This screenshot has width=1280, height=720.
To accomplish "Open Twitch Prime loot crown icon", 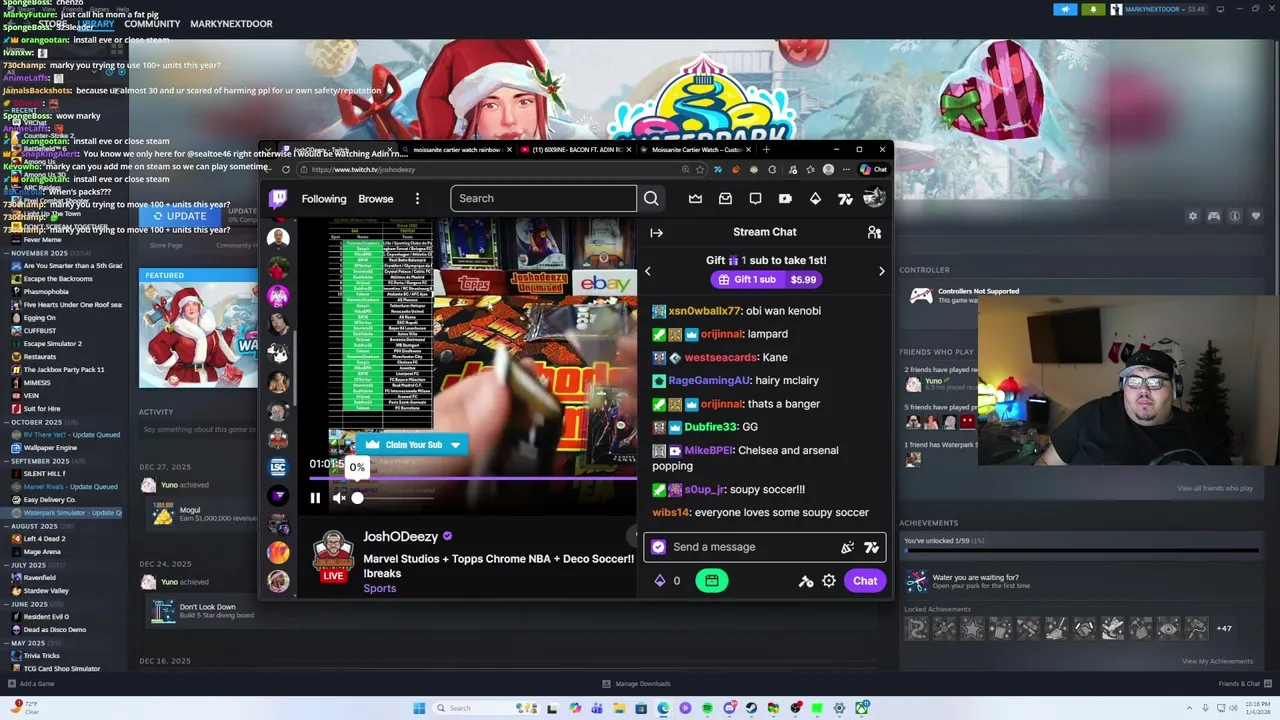I will (695, 198).
